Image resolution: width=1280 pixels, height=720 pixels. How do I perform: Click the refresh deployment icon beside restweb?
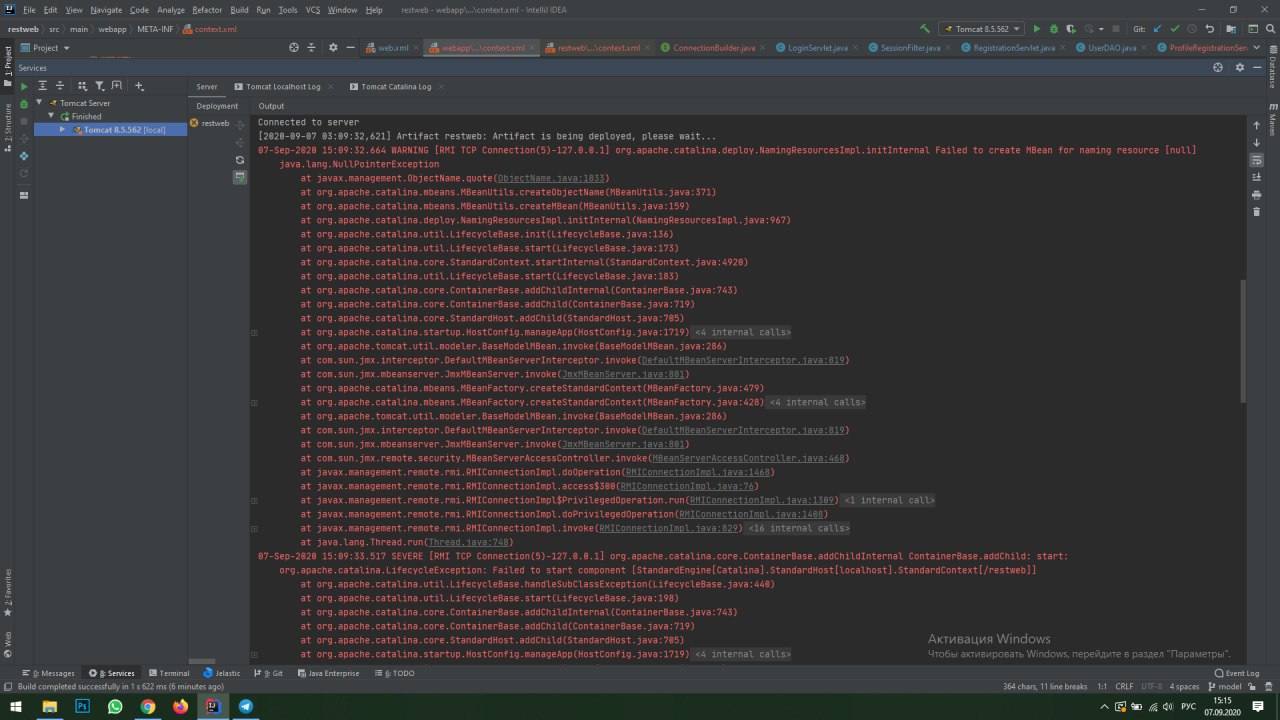coord(240,160)
